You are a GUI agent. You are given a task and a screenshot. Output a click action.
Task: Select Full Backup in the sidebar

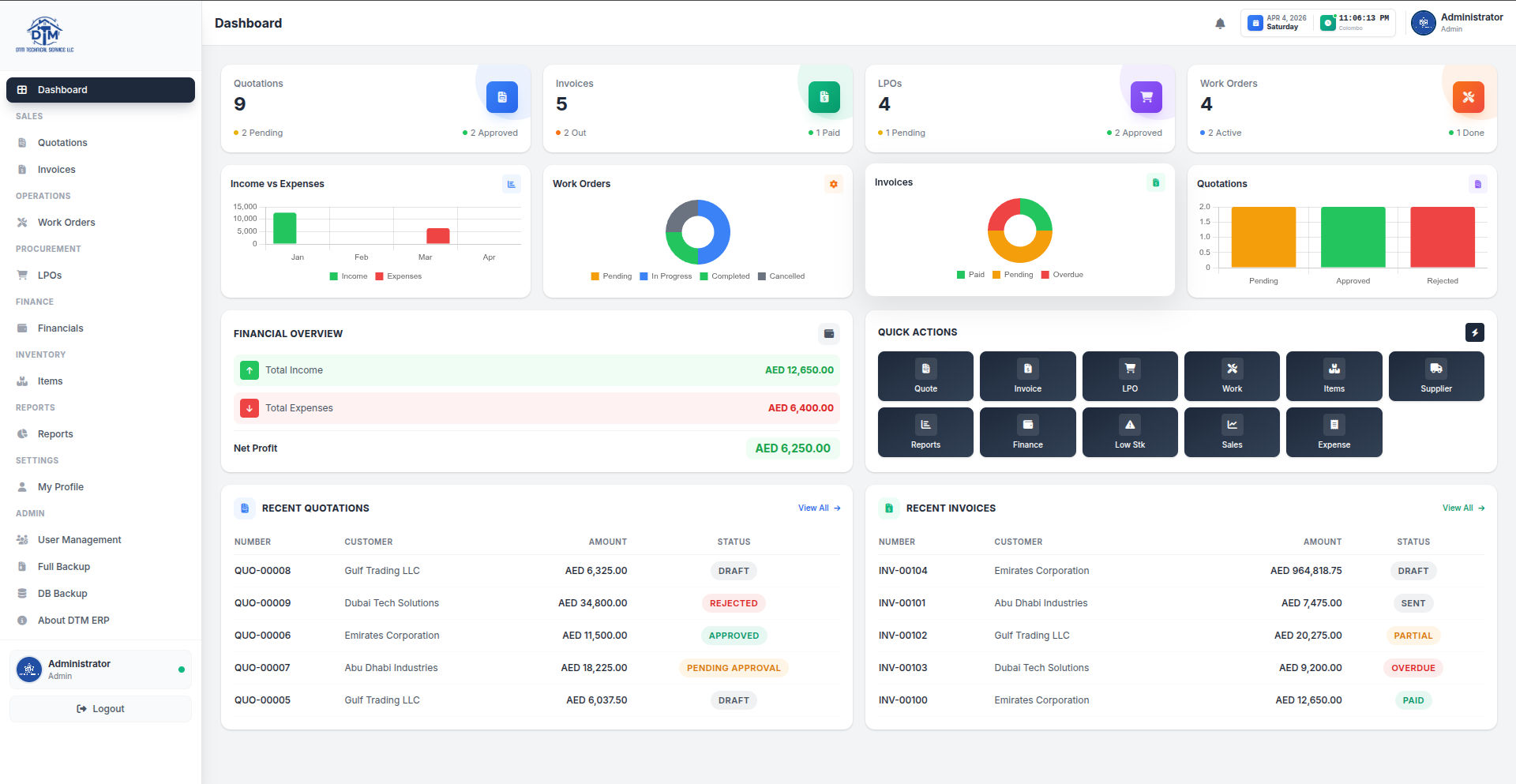click(x=100, y=567)
